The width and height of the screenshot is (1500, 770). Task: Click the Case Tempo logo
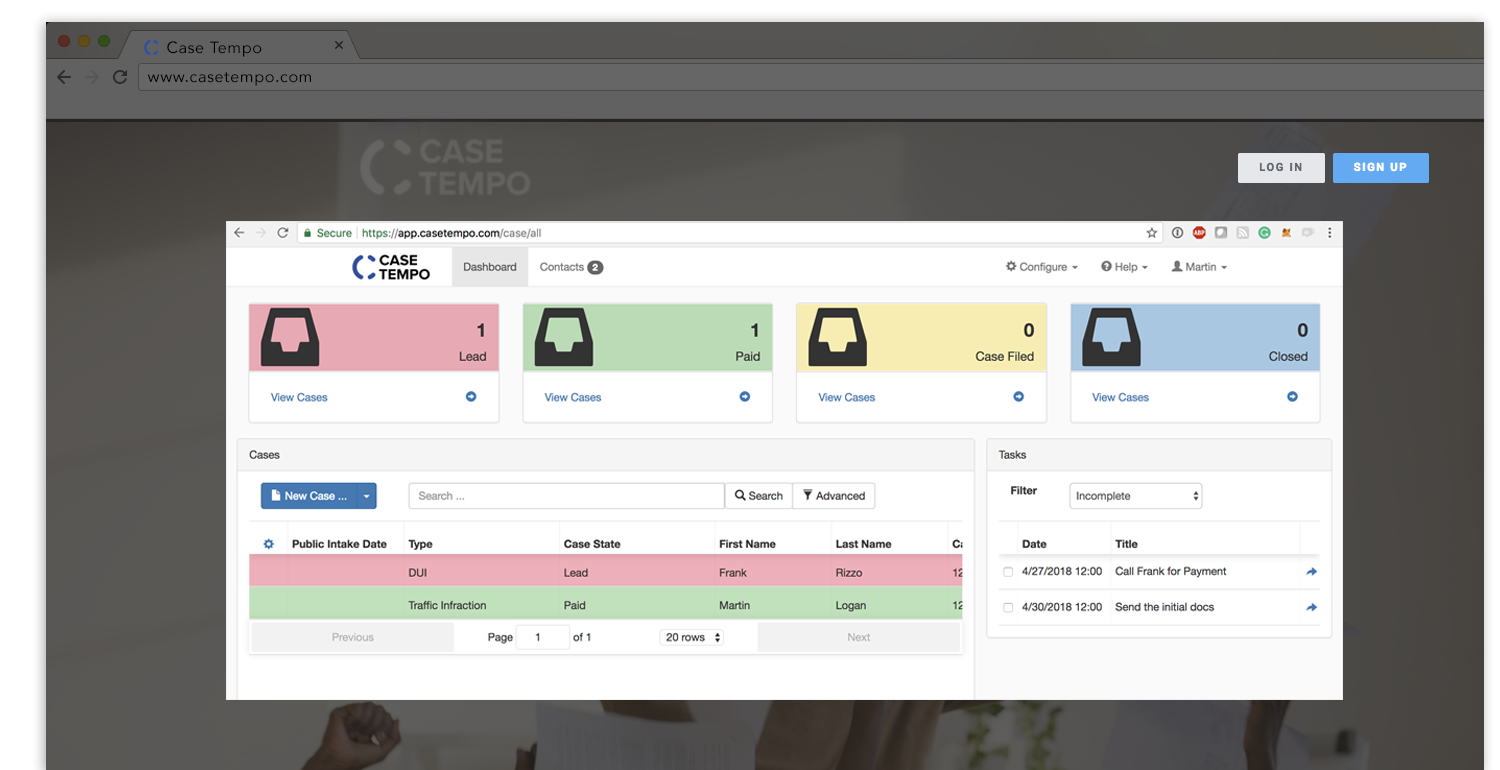point(389,266)
